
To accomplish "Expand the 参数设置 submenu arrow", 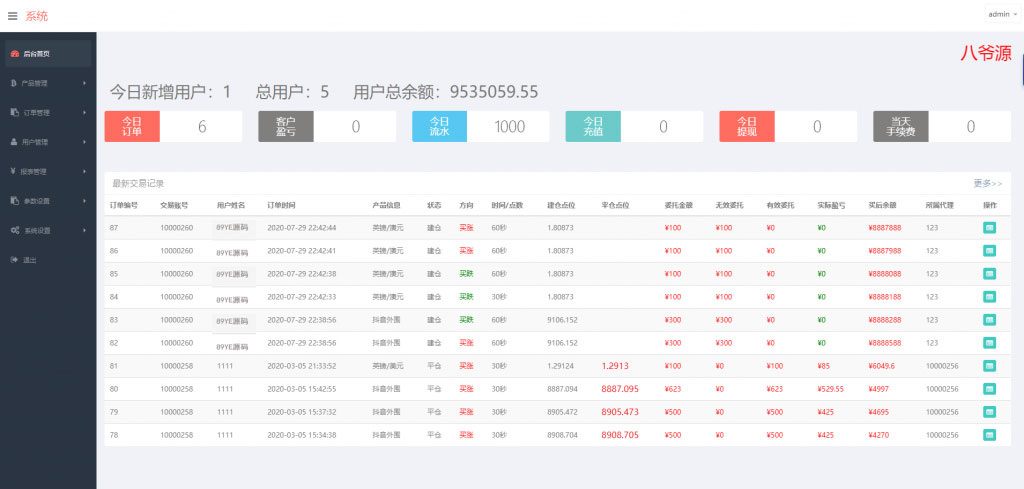I will point(84,200).
